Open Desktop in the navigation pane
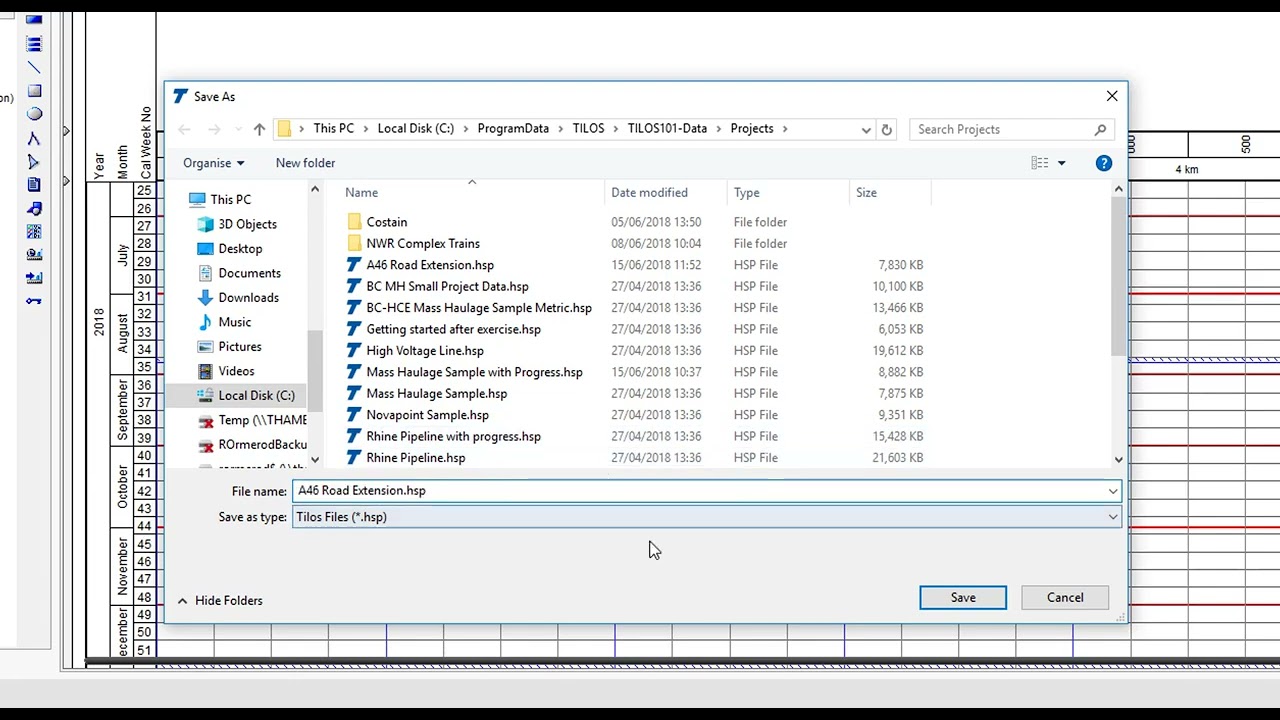This screenshot has height=720, width=1280. point(240,249)
